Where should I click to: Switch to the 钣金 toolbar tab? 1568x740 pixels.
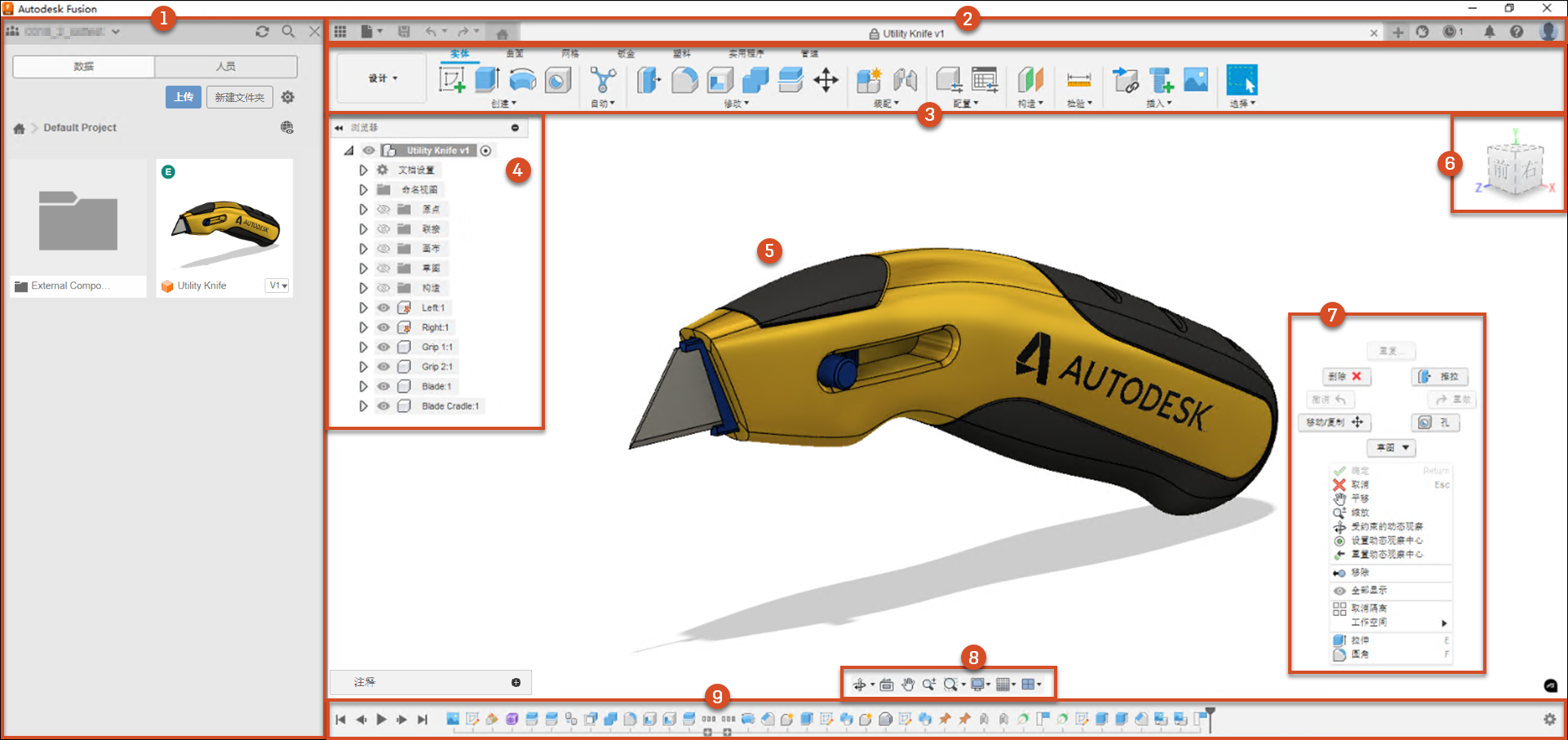(626, 54)
